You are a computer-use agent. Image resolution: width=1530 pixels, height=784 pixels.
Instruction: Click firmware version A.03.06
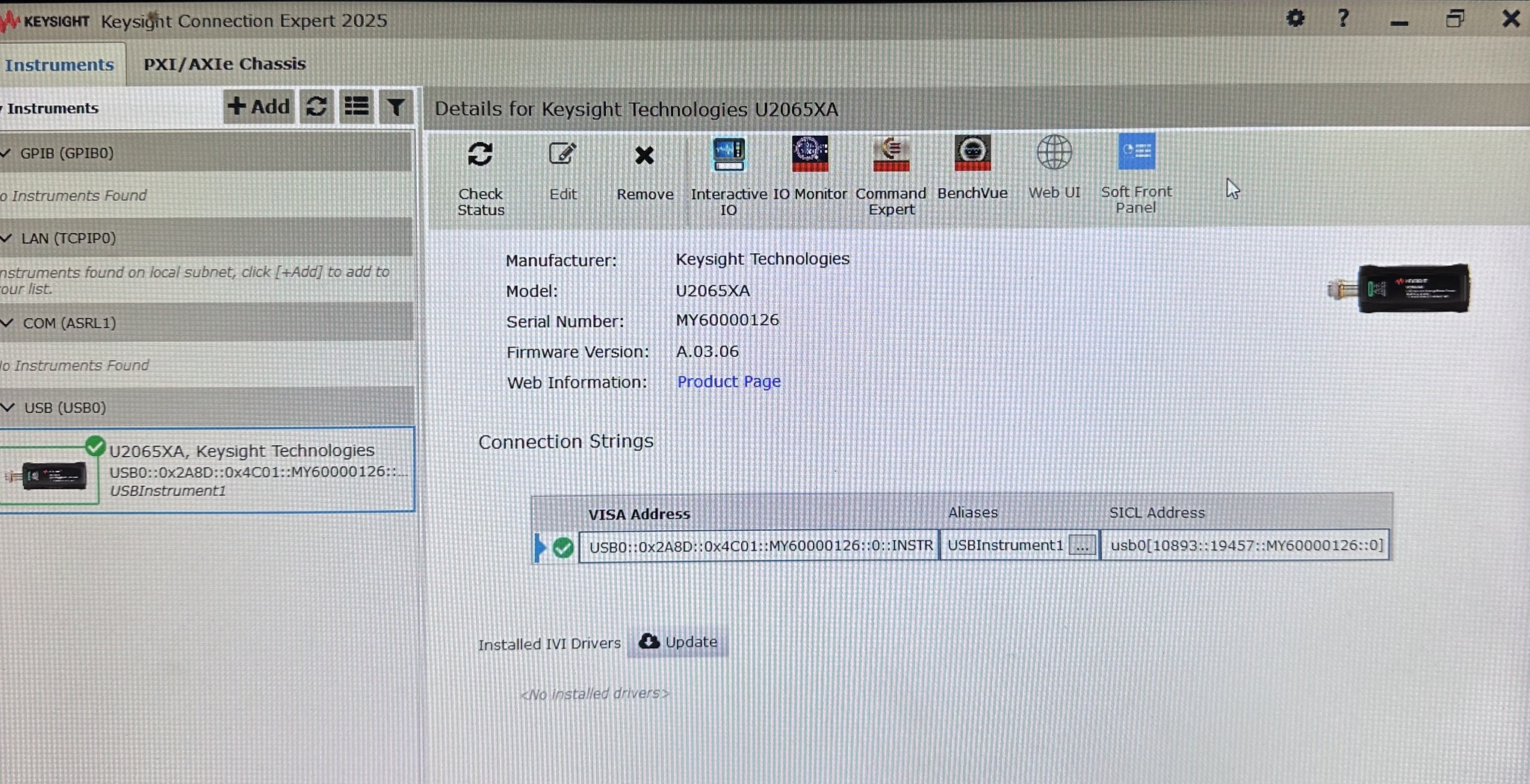point(707,352)
